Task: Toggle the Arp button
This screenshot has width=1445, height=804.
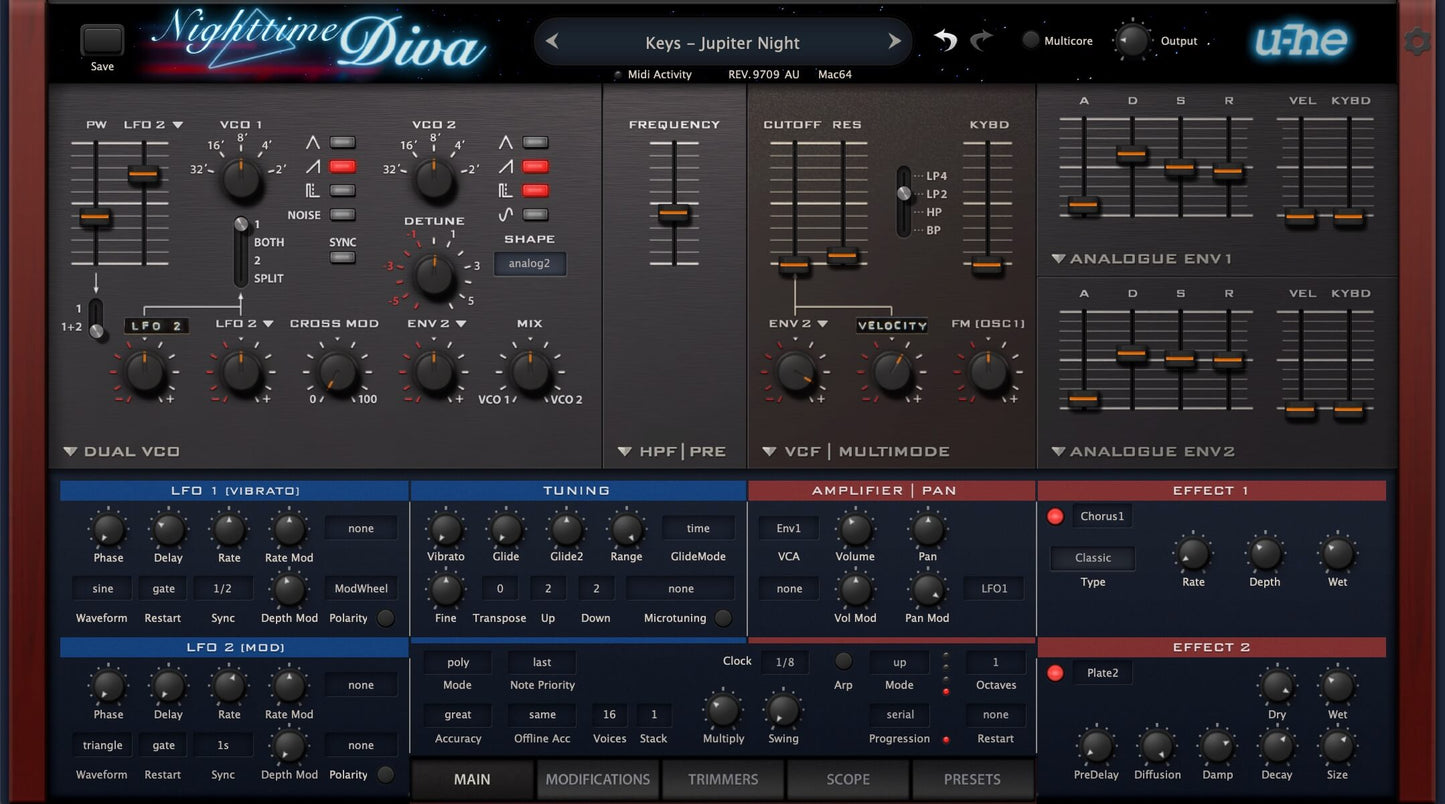Action: coord(844,661)
